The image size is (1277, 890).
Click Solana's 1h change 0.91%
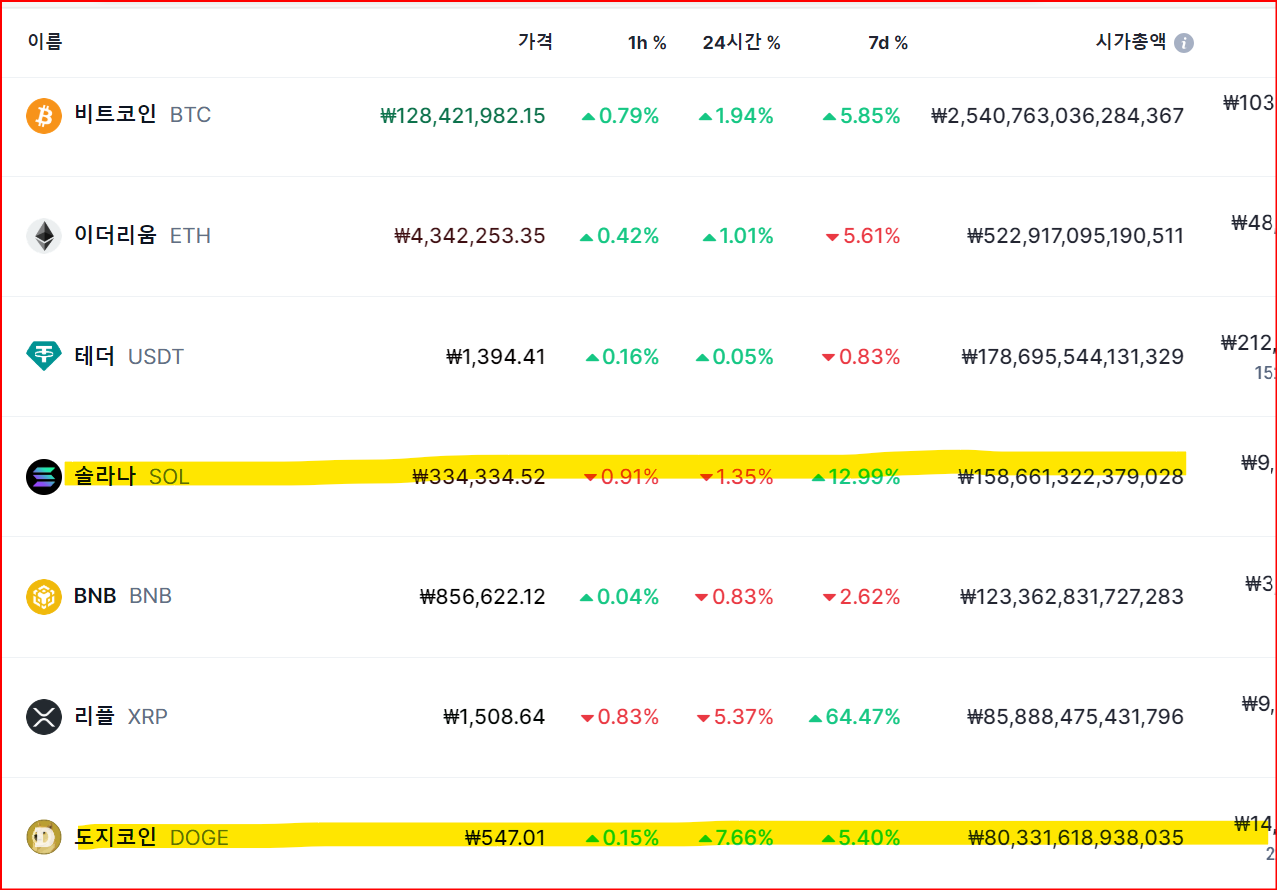point(621,477)
